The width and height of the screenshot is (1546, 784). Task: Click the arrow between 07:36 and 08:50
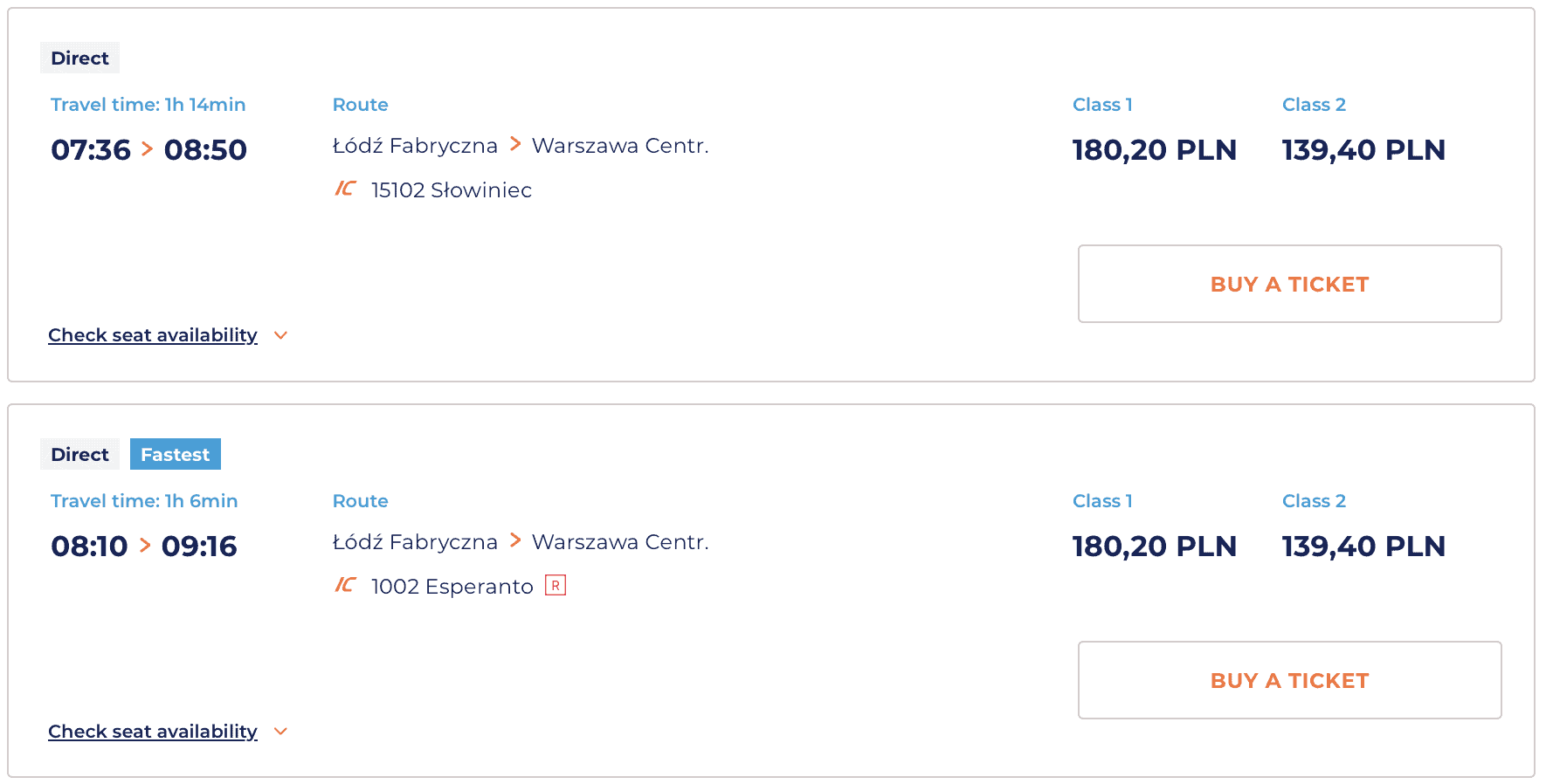(147, 150)
